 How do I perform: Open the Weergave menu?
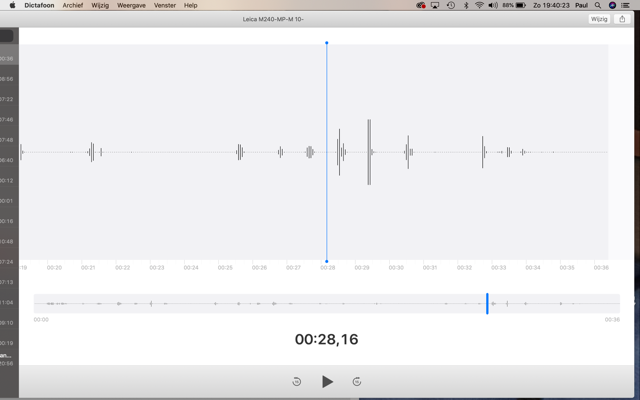point(131,5)
